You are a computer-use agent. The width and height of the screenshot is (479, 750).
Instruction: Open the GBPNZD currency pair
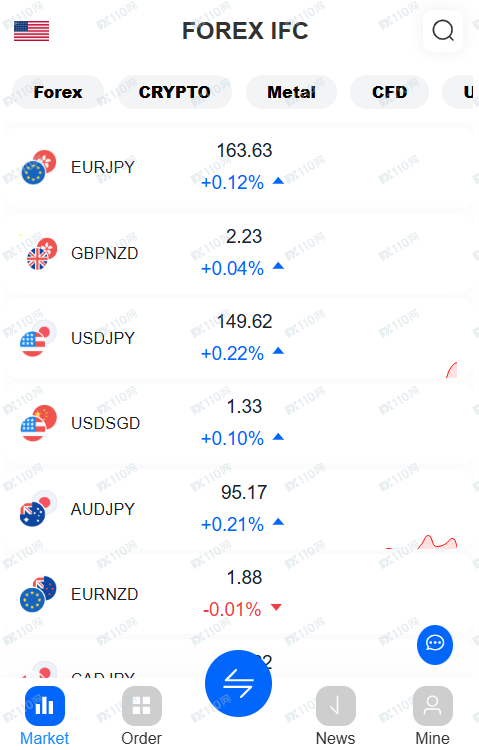pos(238,252)
